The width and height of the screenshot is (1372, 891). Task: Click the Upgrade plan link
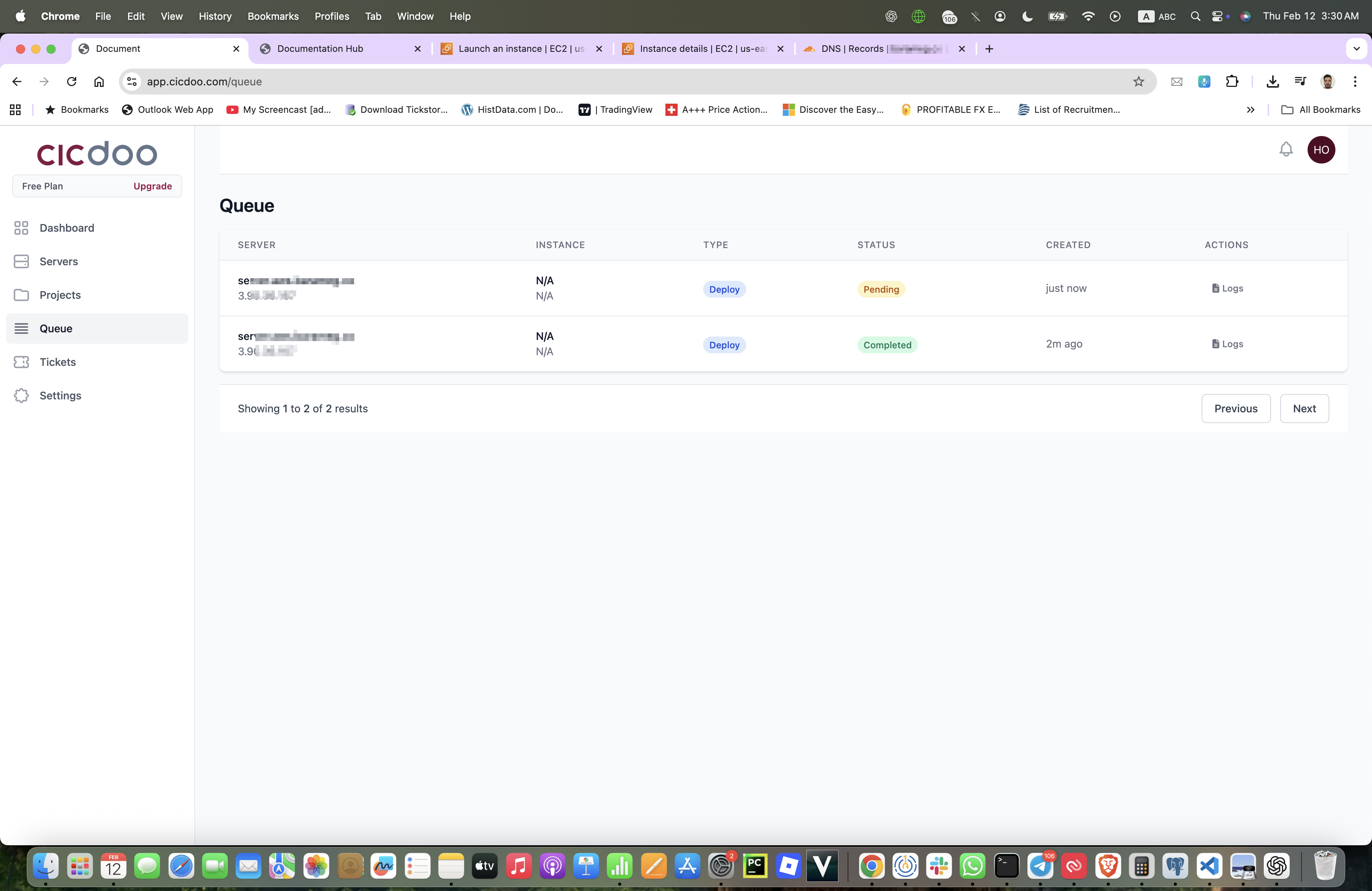coord(152,186)
